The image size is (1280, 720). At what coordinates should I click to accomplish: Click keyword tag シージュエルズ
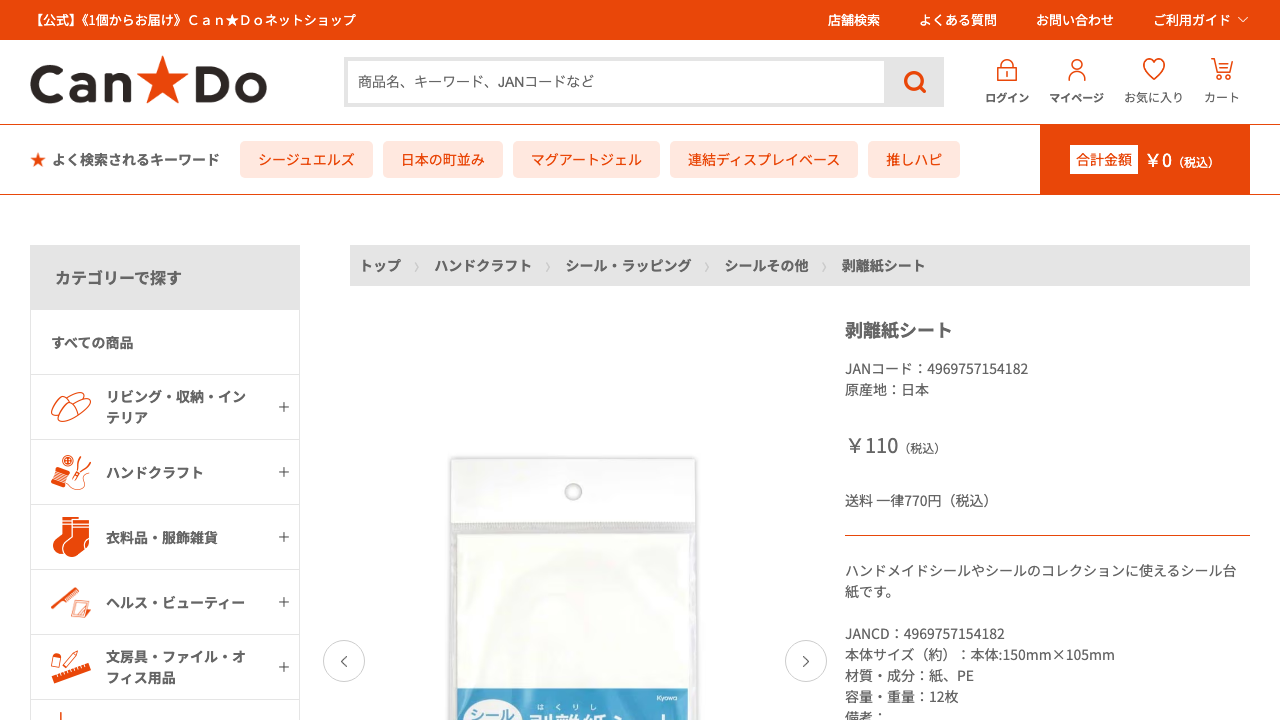(x=306, y=160)
